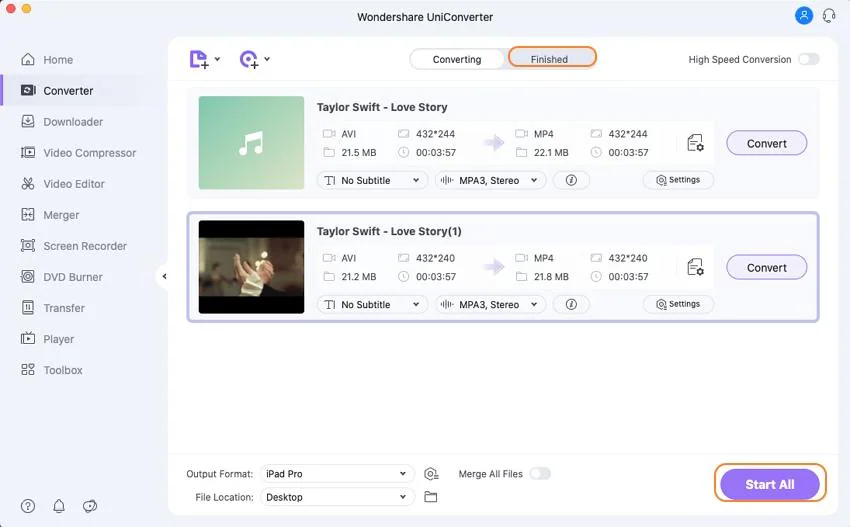Viewport: 850px width, 527px height.
Task: Click the Home house icon
Action: 28,59
